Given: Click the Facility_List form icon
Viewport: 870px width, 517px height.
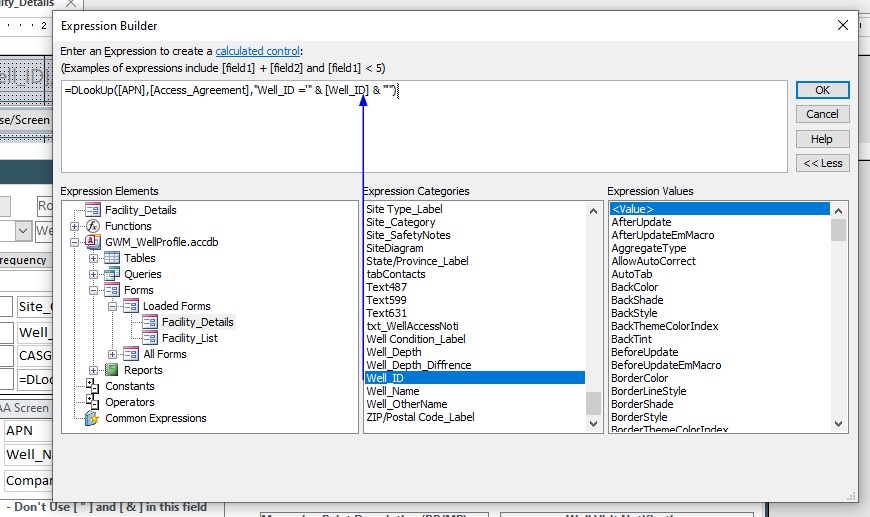Looking at the screenshot, I should [x=150, y=338].
